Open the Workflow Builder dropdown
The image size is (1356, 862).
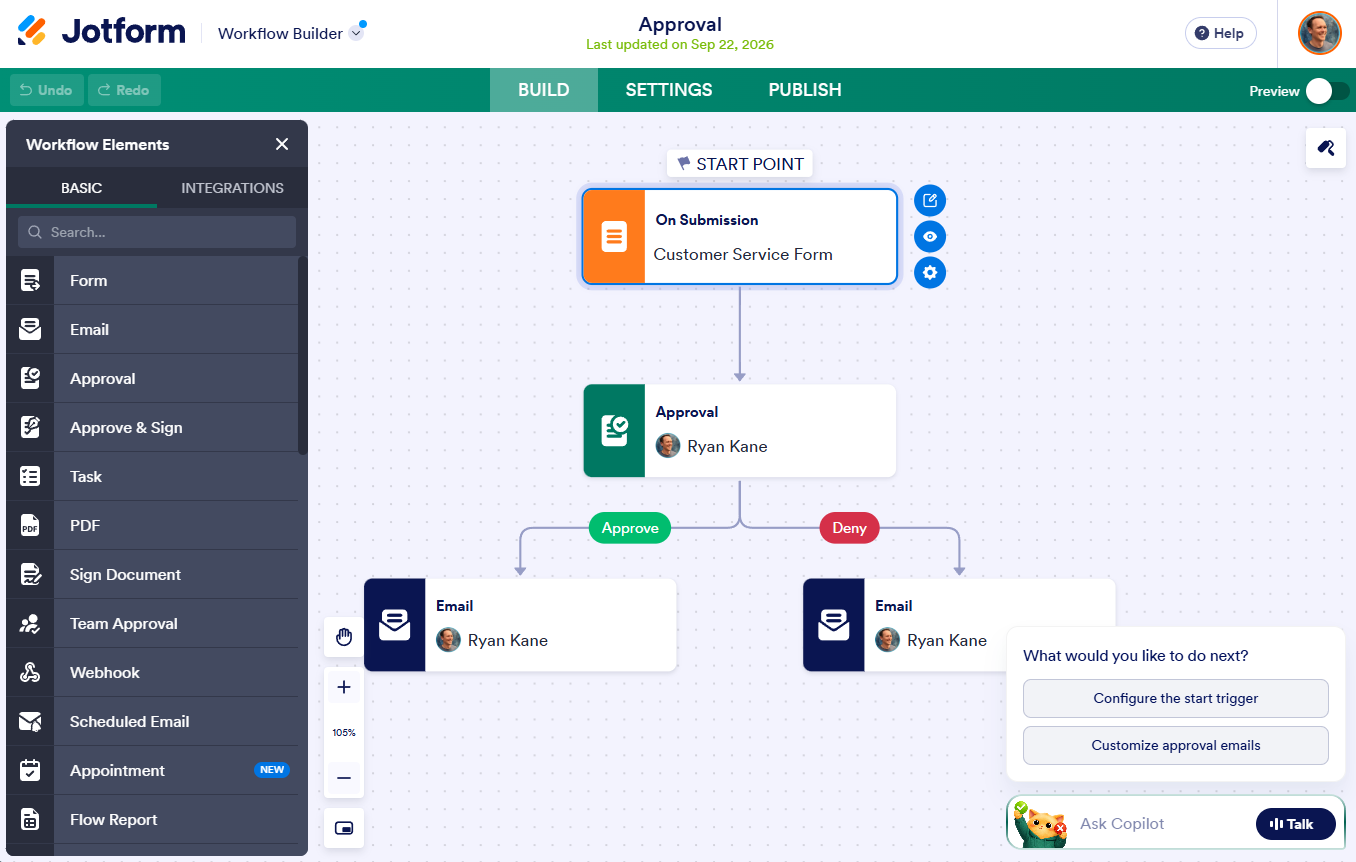tap(291, 33)
